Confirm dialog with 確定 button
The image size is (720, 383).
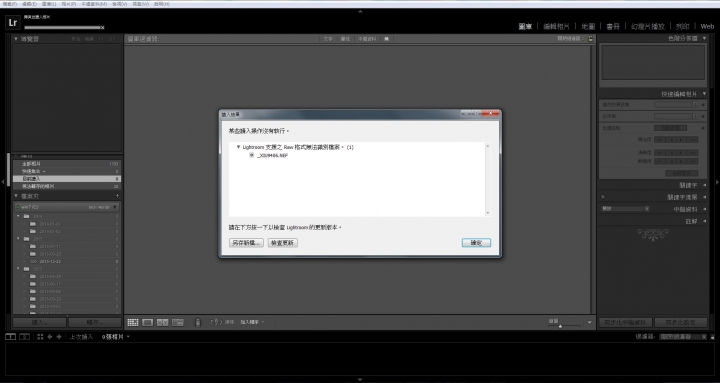[x=476, y=242]
